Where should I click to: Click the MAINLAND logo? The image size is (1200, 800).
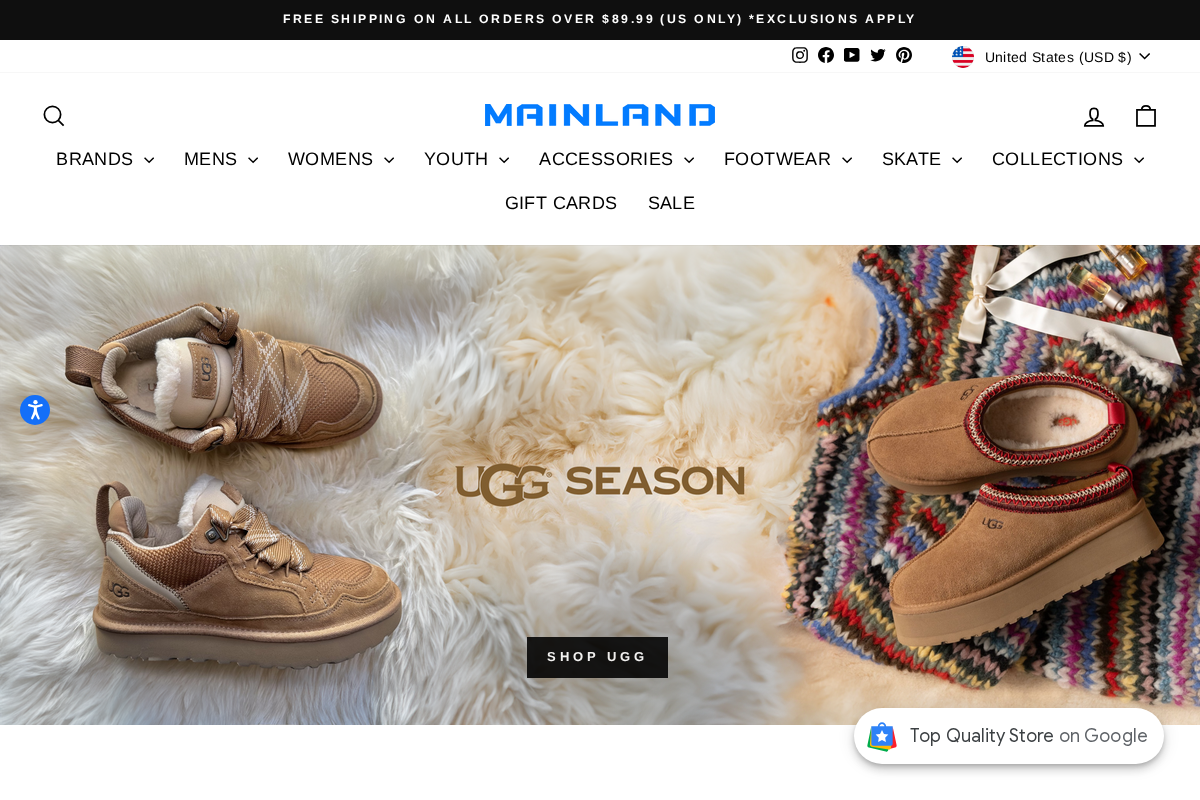click(x=600, y=115)
